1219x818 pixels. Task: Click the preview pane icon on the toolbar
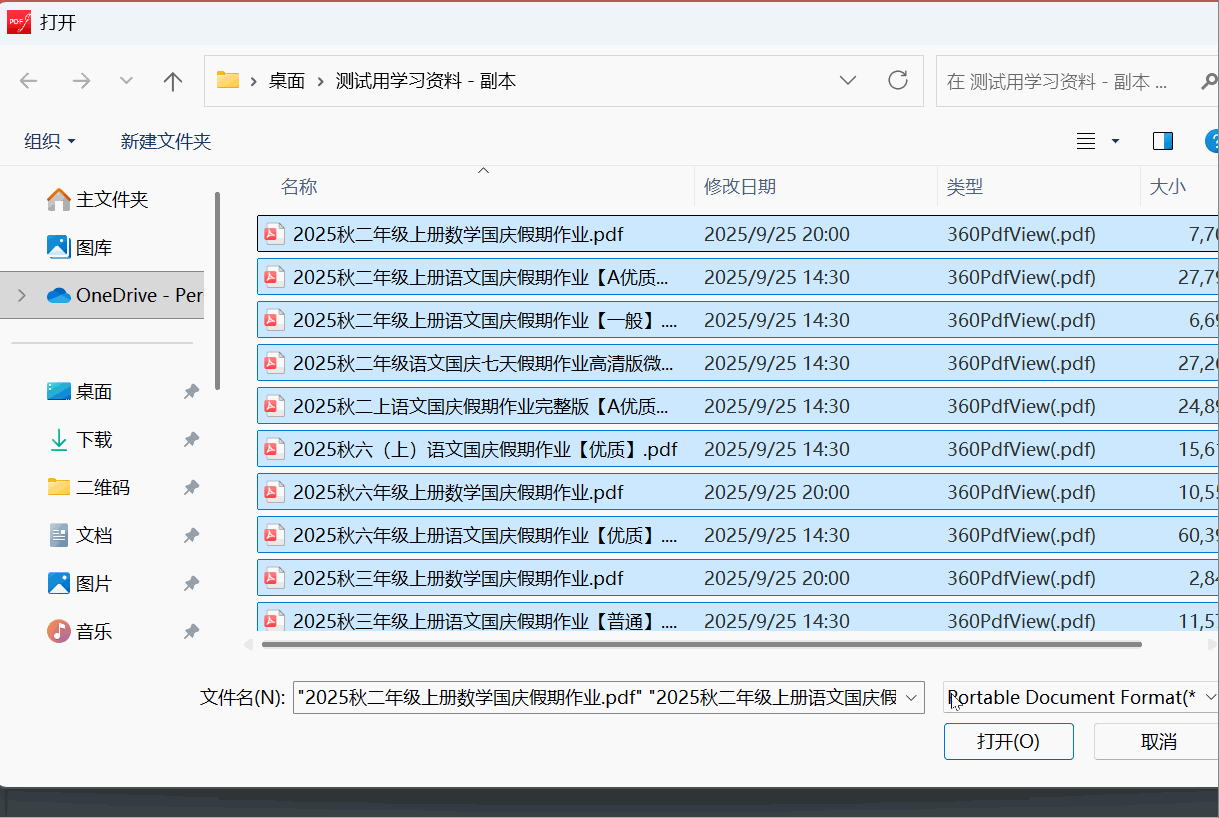pyautogui.click(x=1162, y=141)
